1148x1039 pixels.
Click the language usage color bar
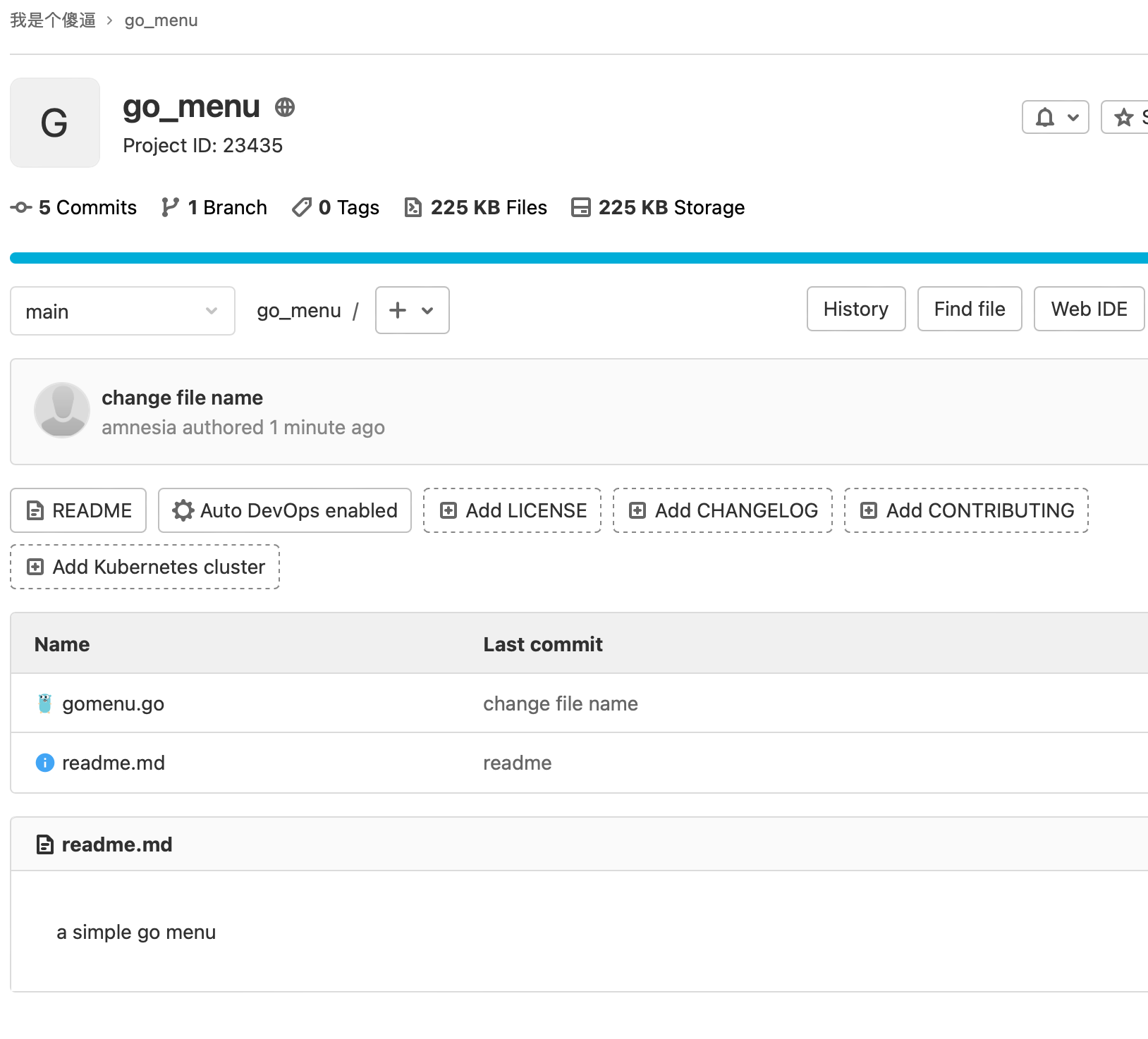[x=578, y=258]
